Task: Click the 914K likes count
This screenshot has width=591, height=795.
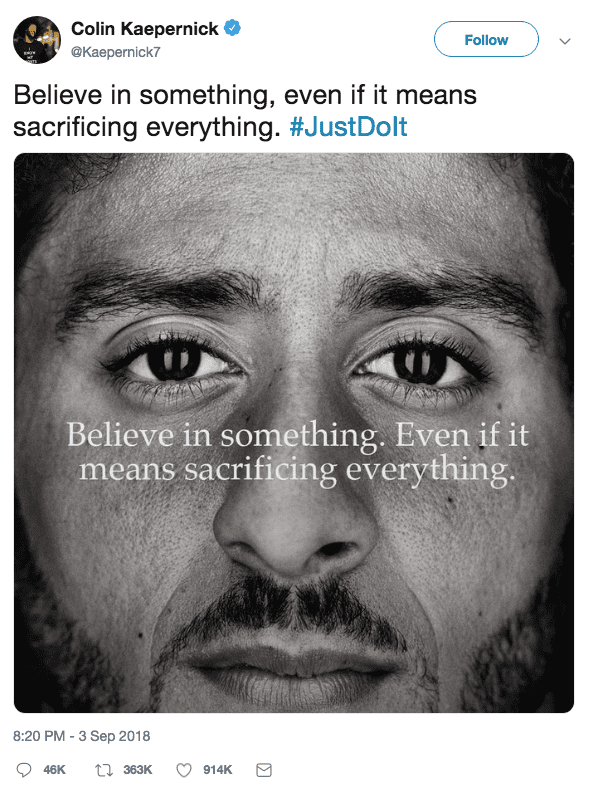Action: (x=217, y=770)
